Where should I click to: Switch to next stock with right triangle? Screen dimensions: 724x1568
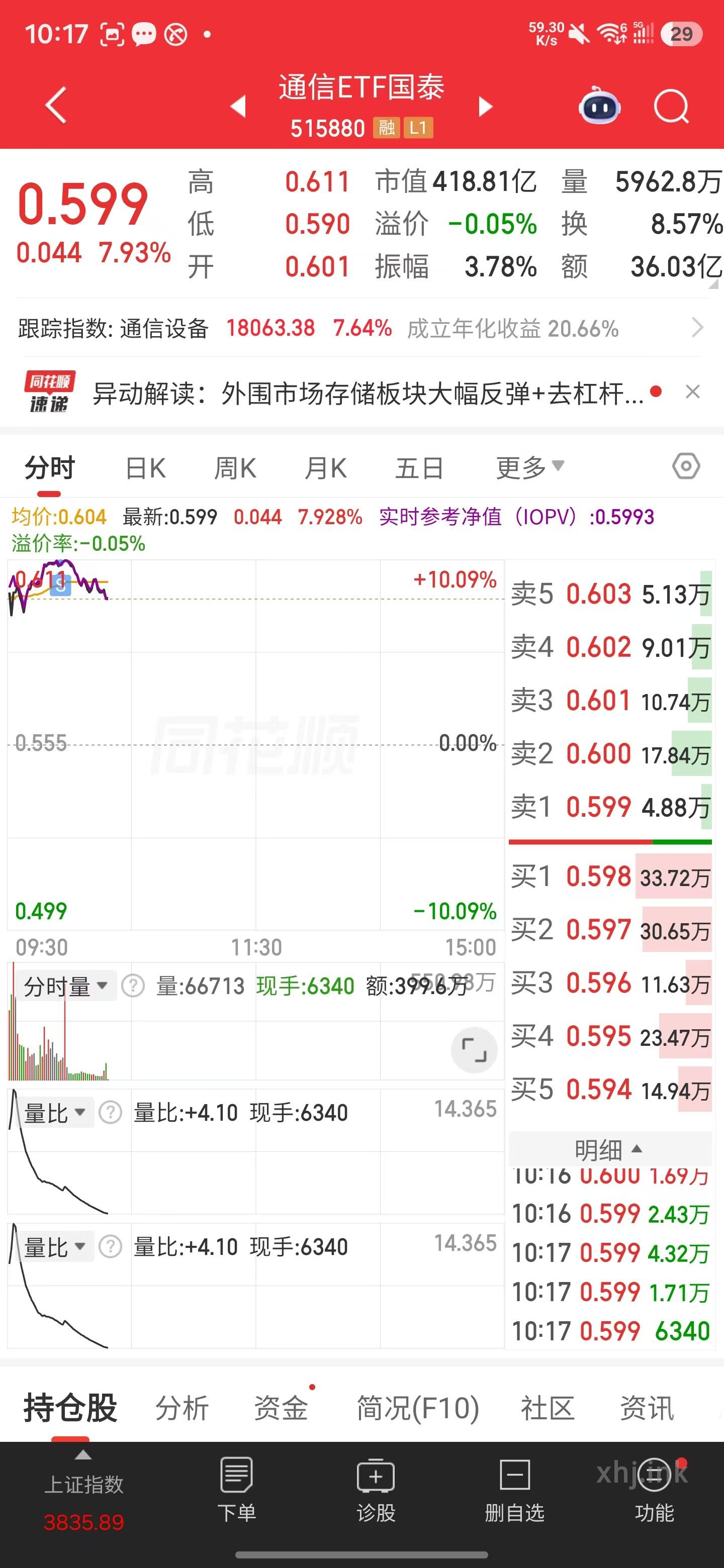[485, 107]
